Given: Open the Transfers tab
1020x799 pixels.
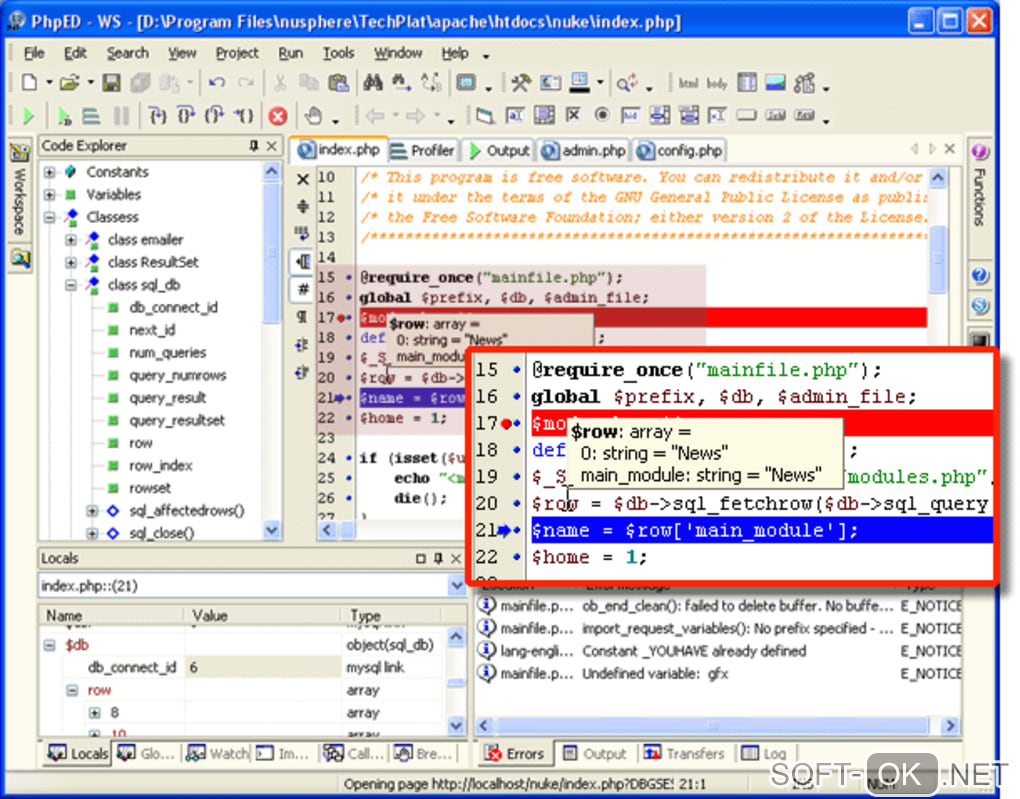Looking at the screenshot, I should click(684, 753).
